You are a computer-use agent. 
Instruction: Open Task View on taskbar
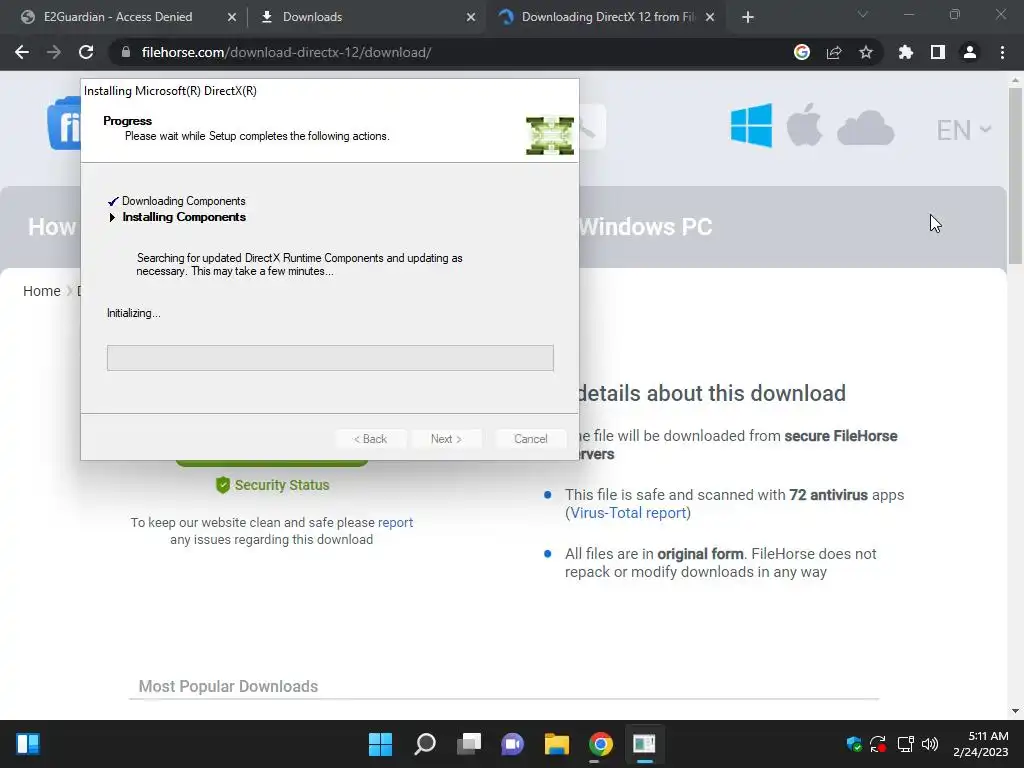pyautogui.click(x=469, y=744)
